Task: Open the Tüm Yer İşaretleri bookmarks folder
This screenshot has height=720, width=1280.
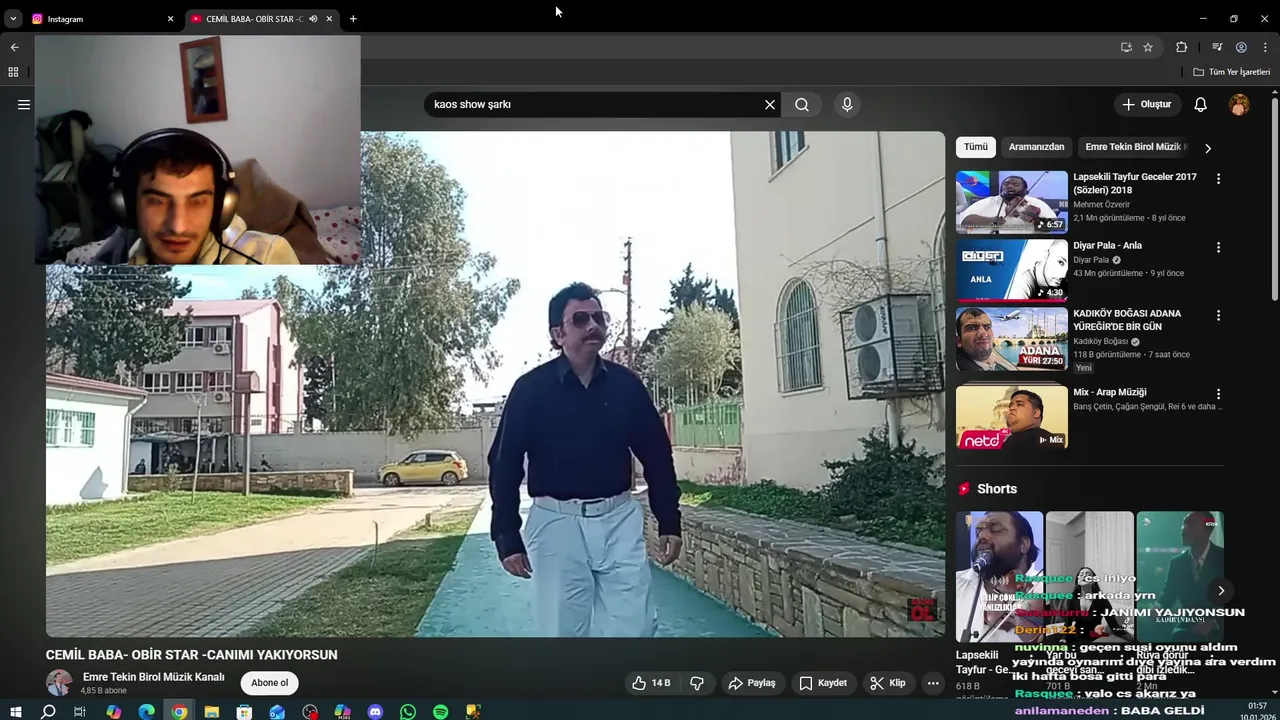Action: pos(1231,72)
